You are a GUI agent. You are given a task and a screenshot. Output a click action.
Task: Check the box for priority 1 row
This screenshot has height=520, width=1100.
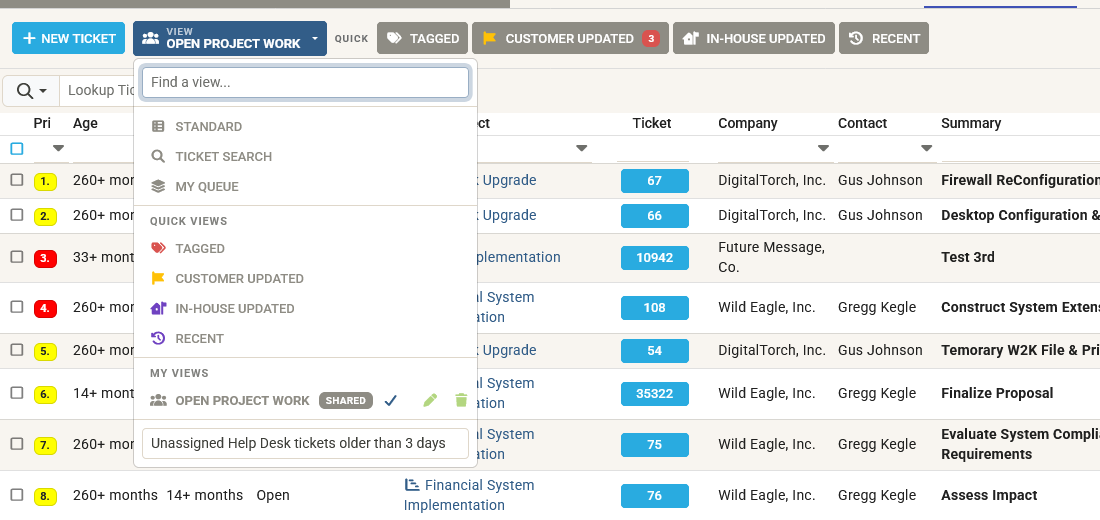[x=17, y=180]
